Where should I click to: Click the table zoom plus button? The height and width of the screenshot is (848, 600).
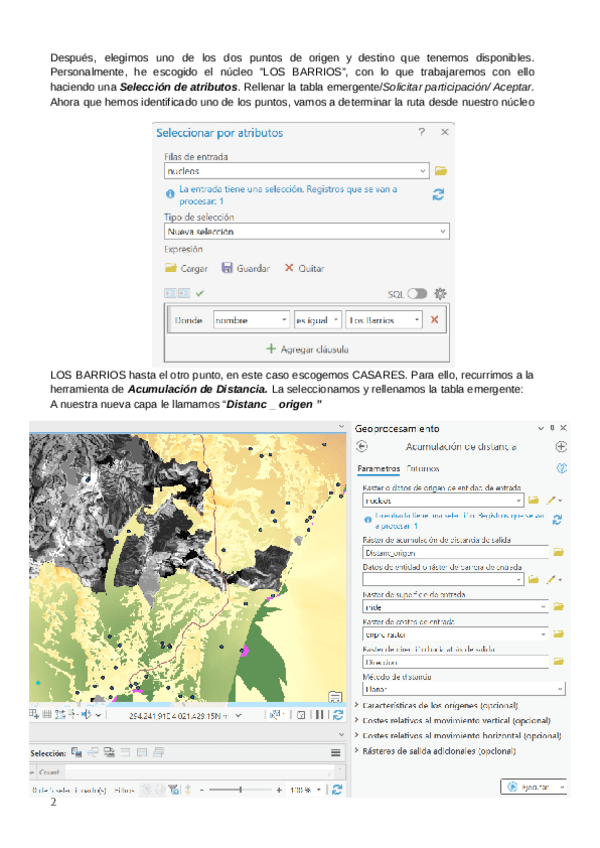279,790
